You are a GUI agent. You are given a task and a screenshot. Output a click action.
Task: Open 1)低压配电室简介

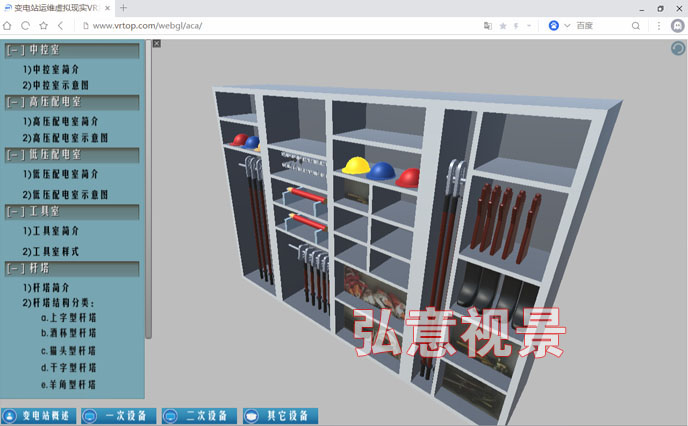point(61,174)
